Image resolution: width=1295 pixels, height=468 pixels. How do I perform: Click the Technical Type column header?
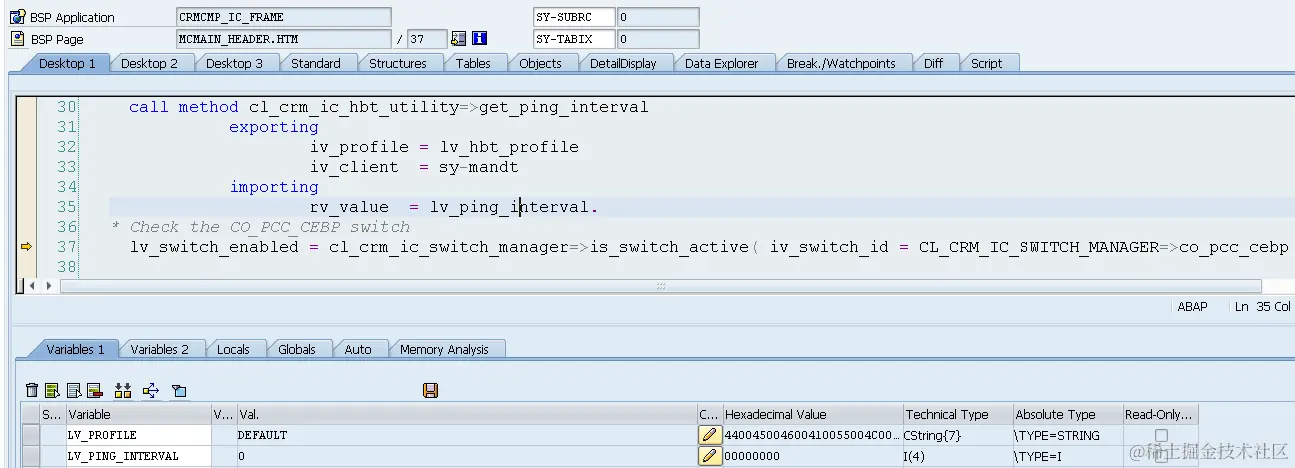tap(957, 414)
